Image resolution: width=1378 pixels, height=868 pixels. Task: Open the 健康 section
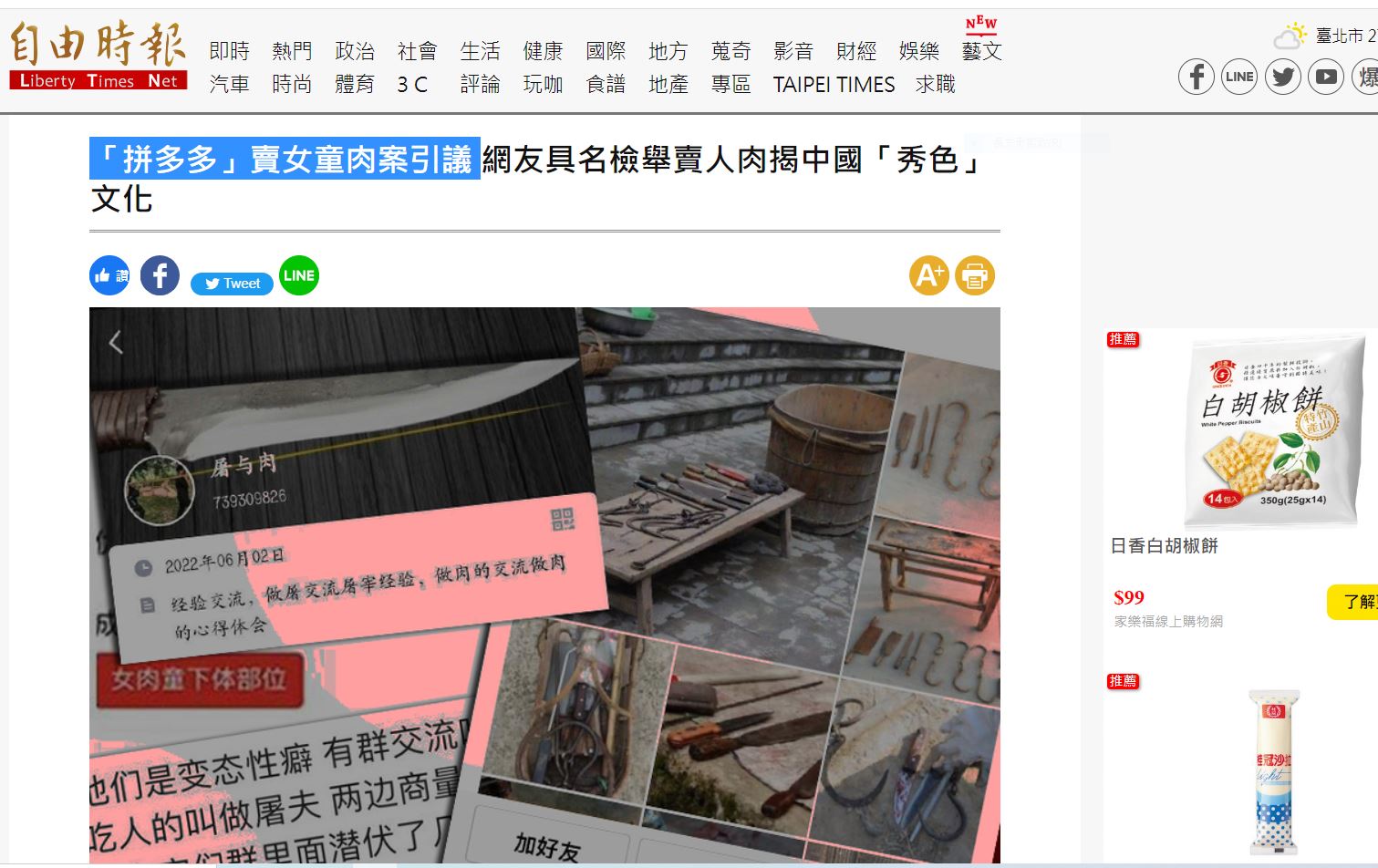pyautogui.click(x=544, y=51)
